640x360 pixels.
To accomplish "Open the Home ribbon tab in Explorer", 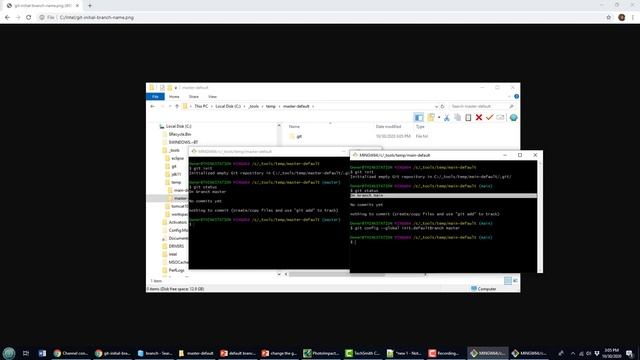I will 174,97.
